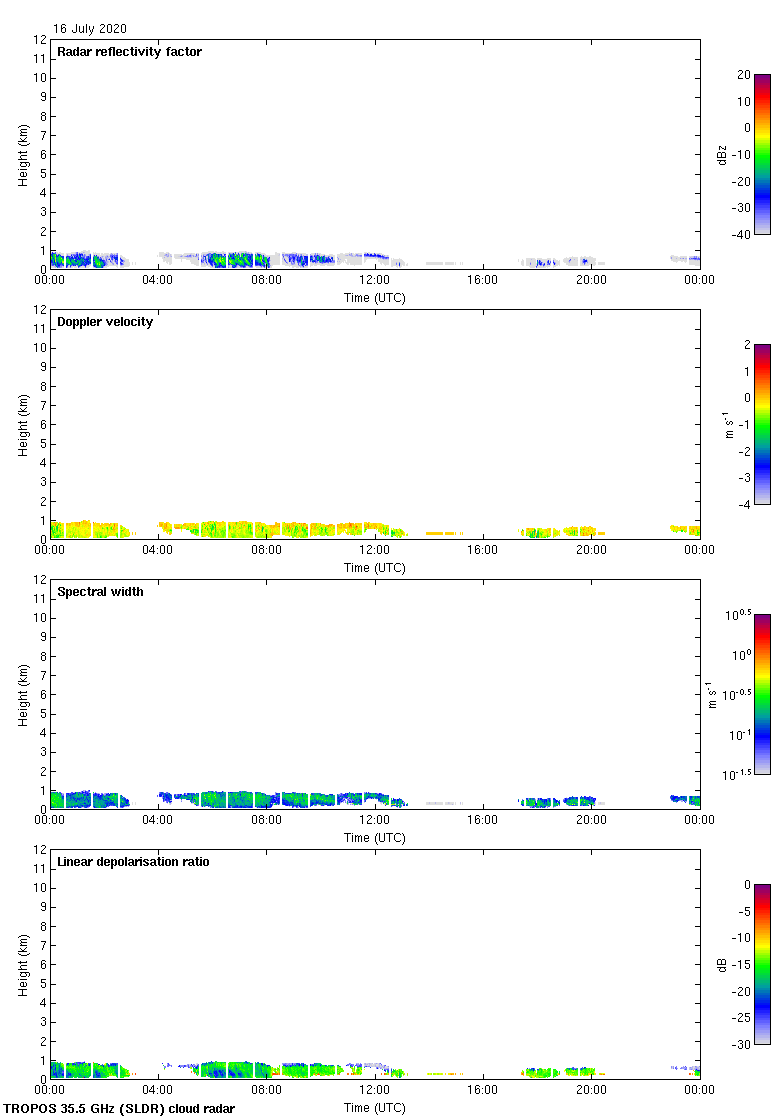Click the "Radar reflectivity factor" panel title

pyautogui.click(x=129, y=52)
